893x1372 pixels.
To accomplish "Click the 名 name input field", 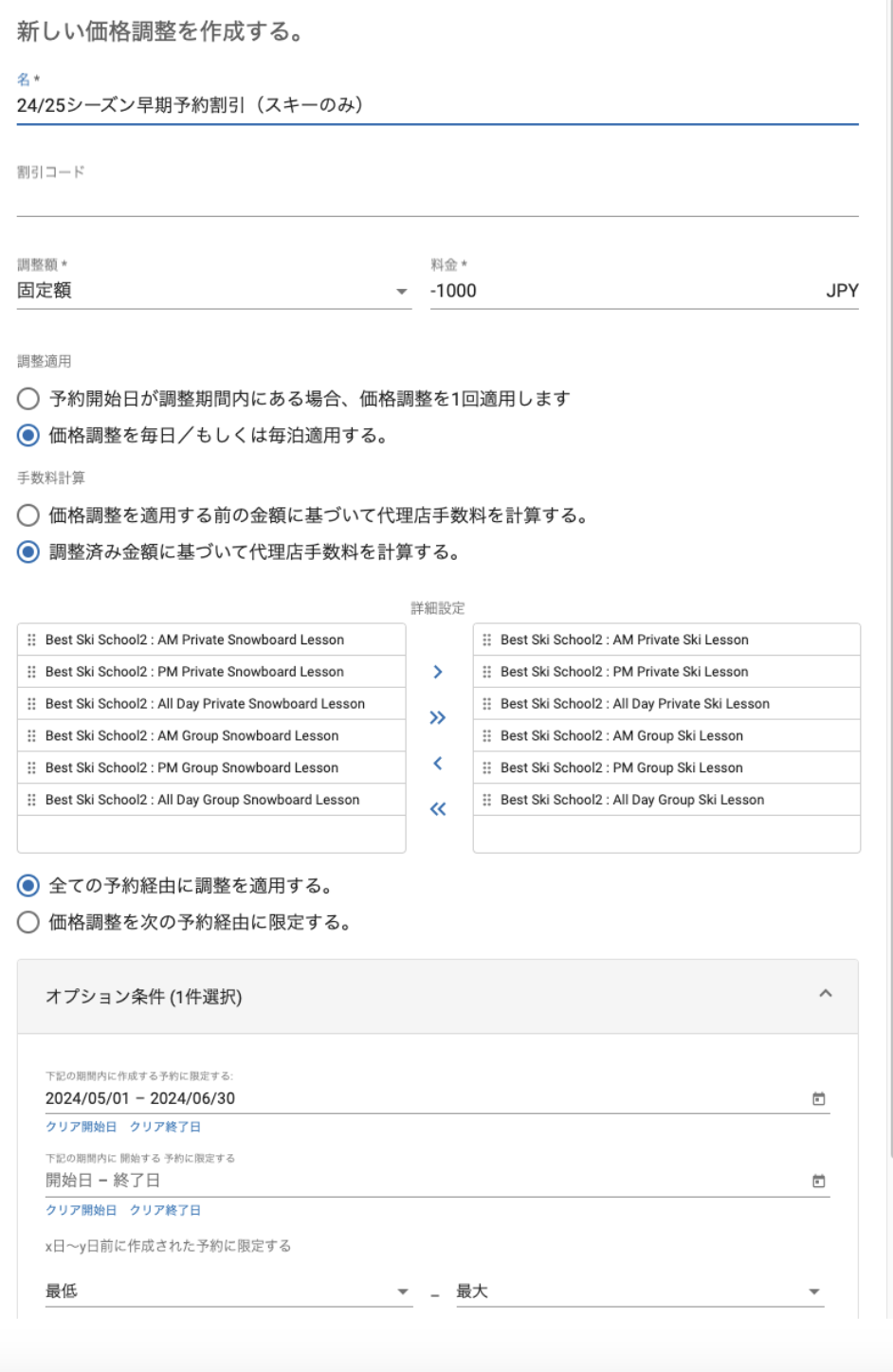I will point(438,105).
